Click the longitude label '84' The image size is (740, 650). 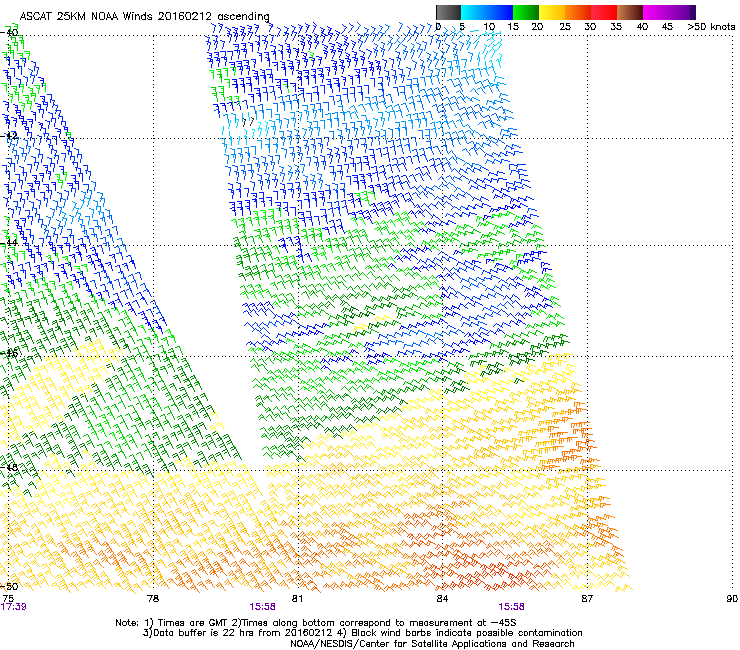442,599
